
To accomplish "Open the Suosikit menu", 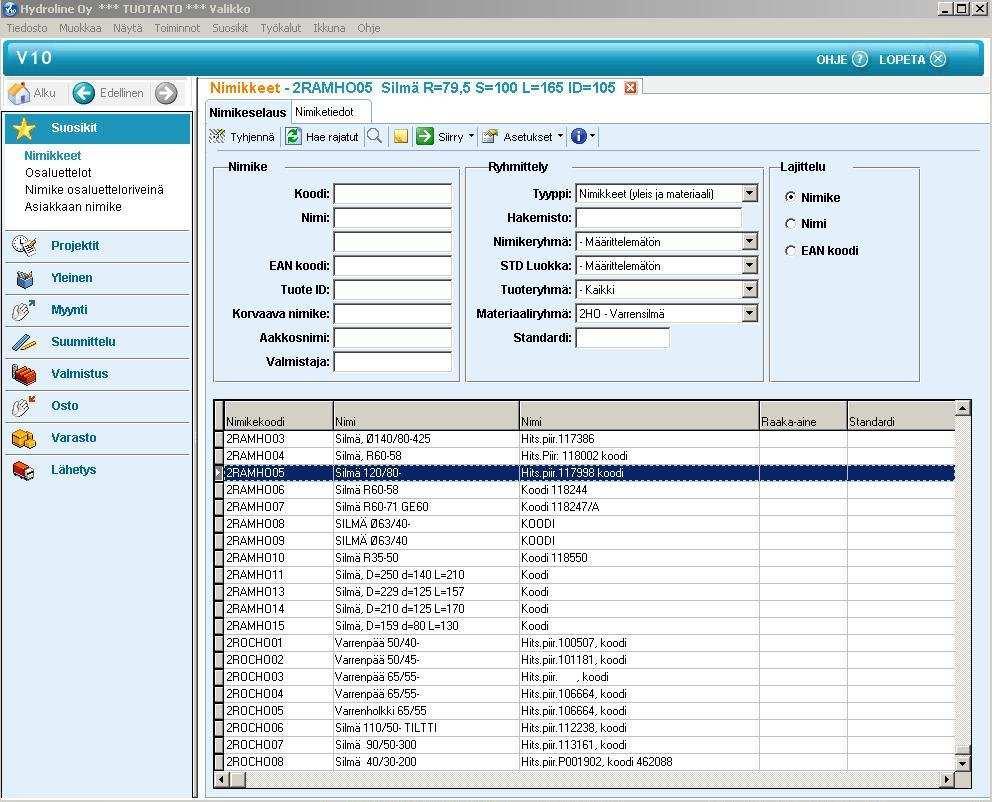I will pyautogui.click(x=230, y=28).
